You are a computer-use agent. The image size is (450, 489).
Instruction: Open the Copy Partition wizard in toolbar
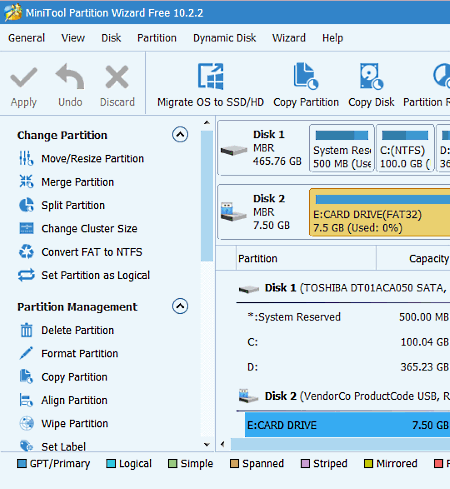point(306,85)
